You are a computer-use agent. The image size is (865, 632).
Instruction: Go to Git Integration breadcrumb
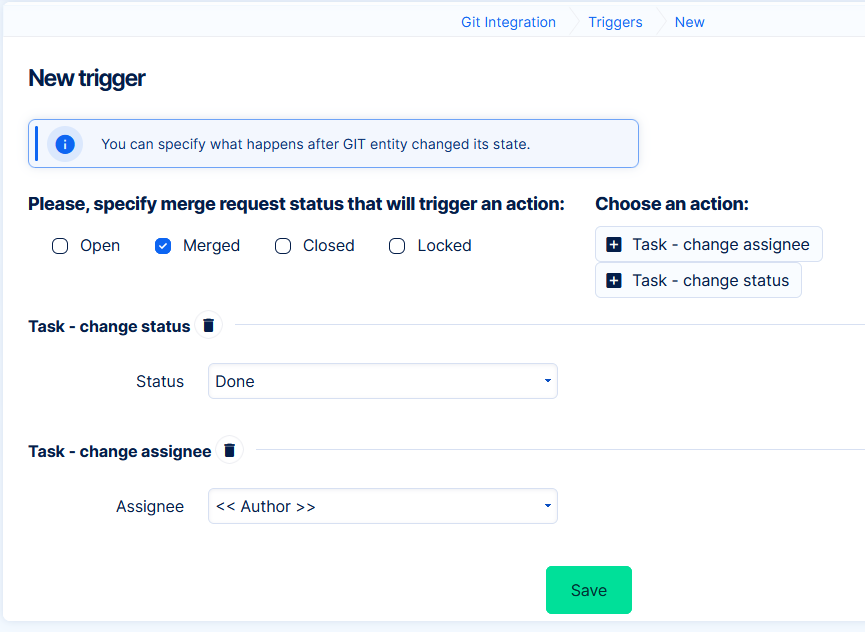point(508,22)
